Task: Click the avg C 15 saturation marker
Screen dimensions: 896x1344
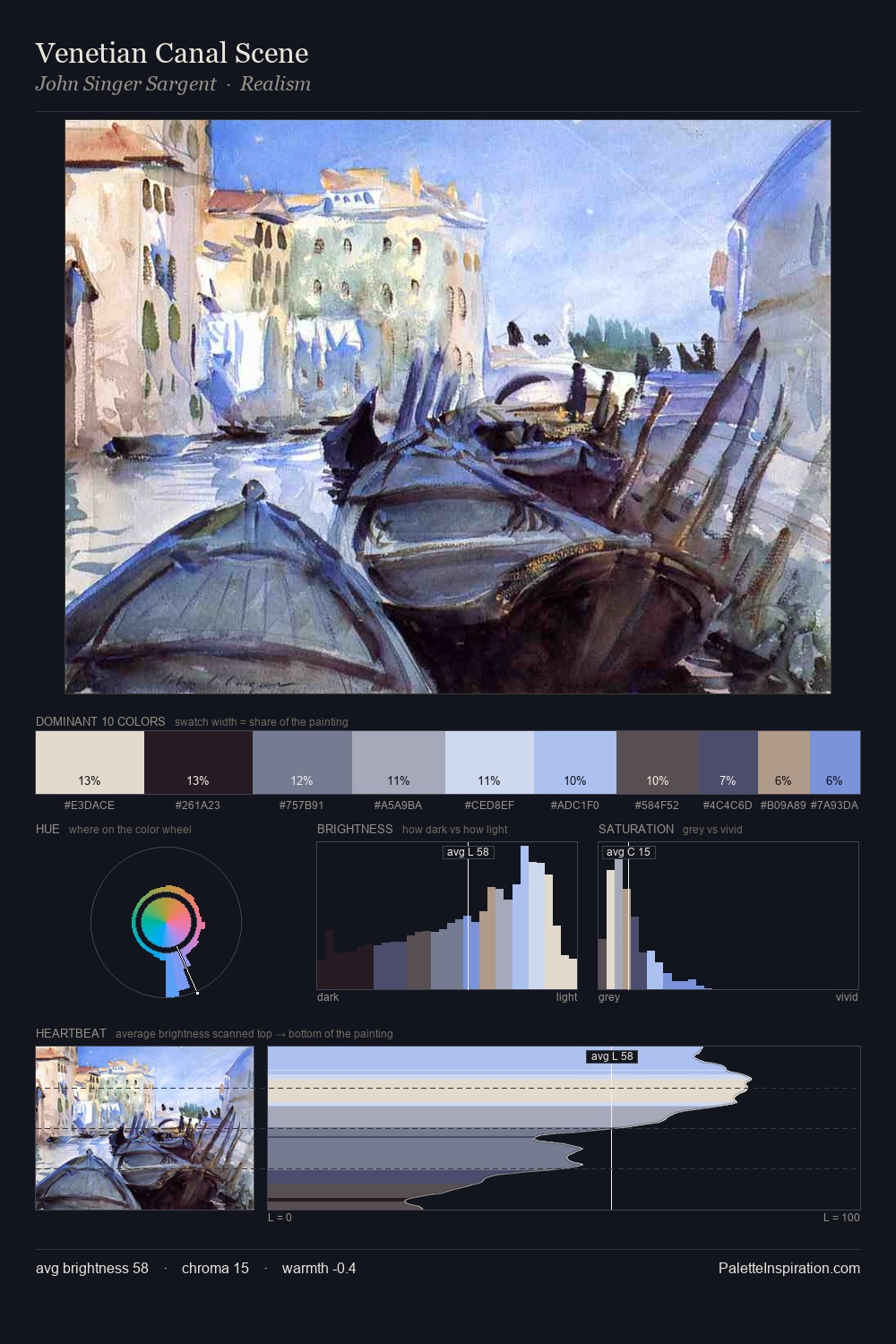Action: point(628,851)
